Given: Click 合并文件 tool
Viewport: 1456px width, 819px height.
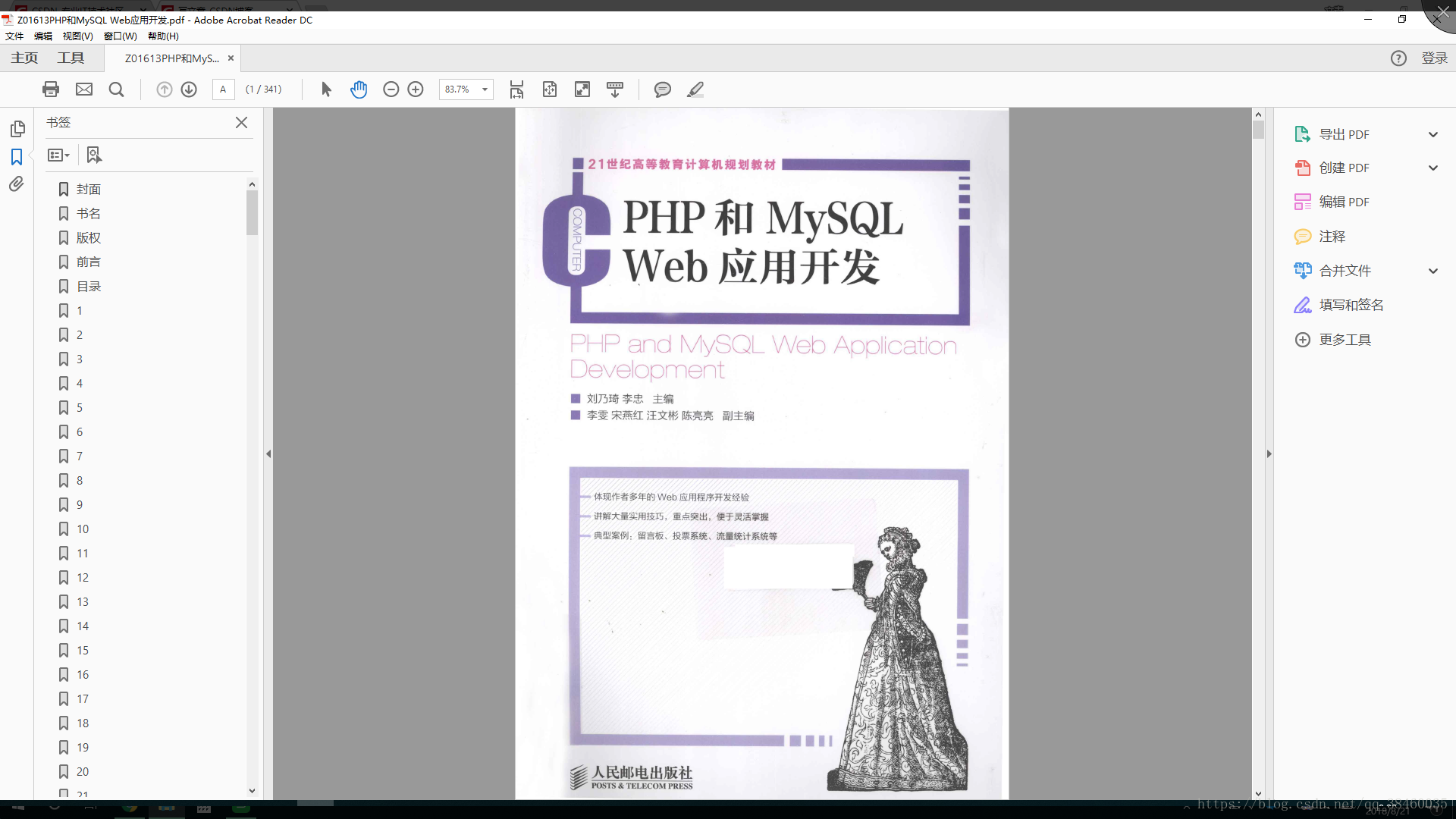Looking at the screenshot, I should 1345,271.
